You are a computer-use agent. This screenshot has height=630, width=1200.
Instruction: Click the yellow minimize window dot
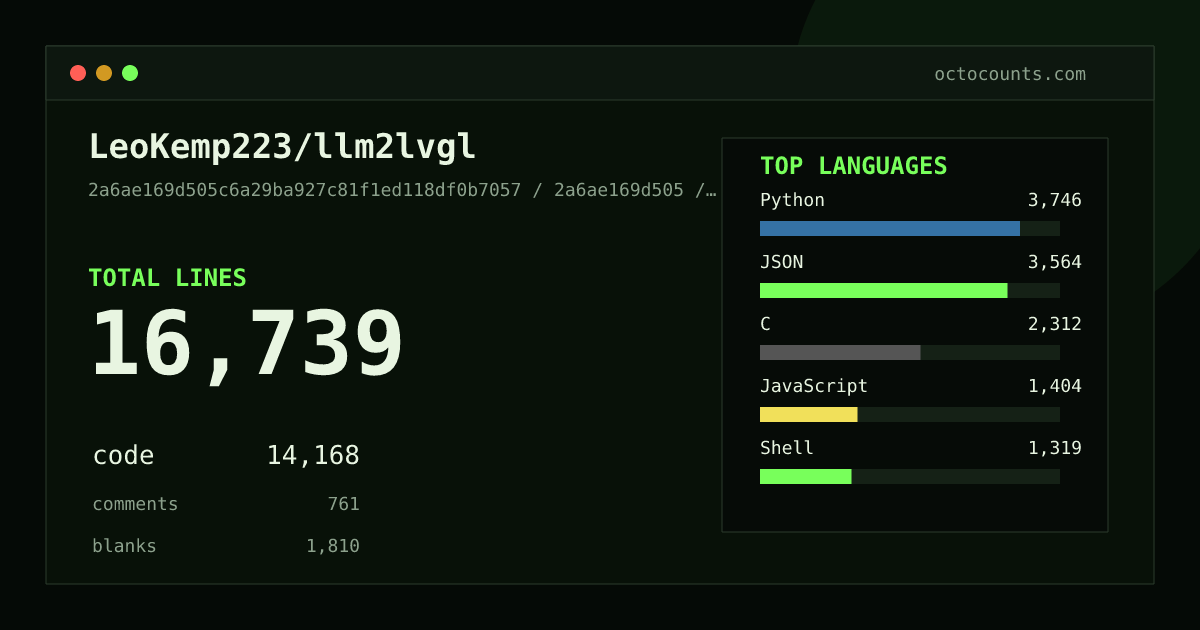point(104,73)
